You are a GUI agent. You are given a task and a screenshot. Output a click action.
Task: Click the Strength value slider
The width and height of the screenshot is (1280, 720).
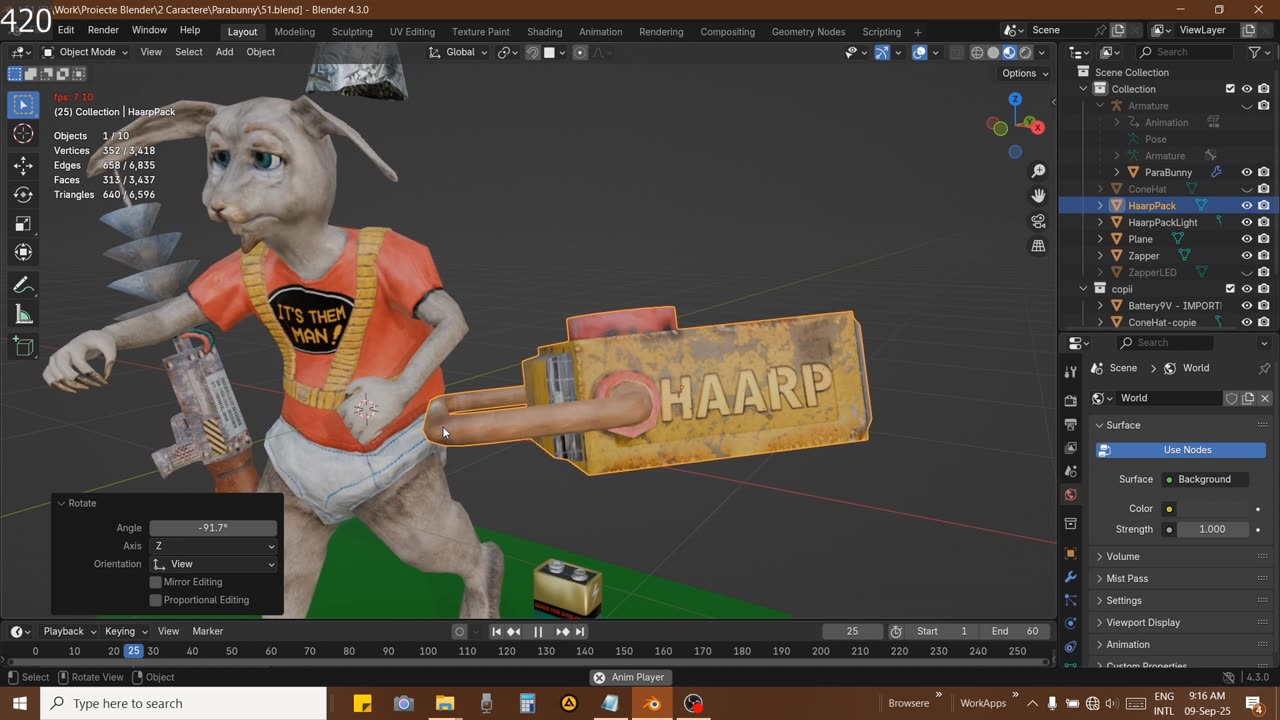1211,529
